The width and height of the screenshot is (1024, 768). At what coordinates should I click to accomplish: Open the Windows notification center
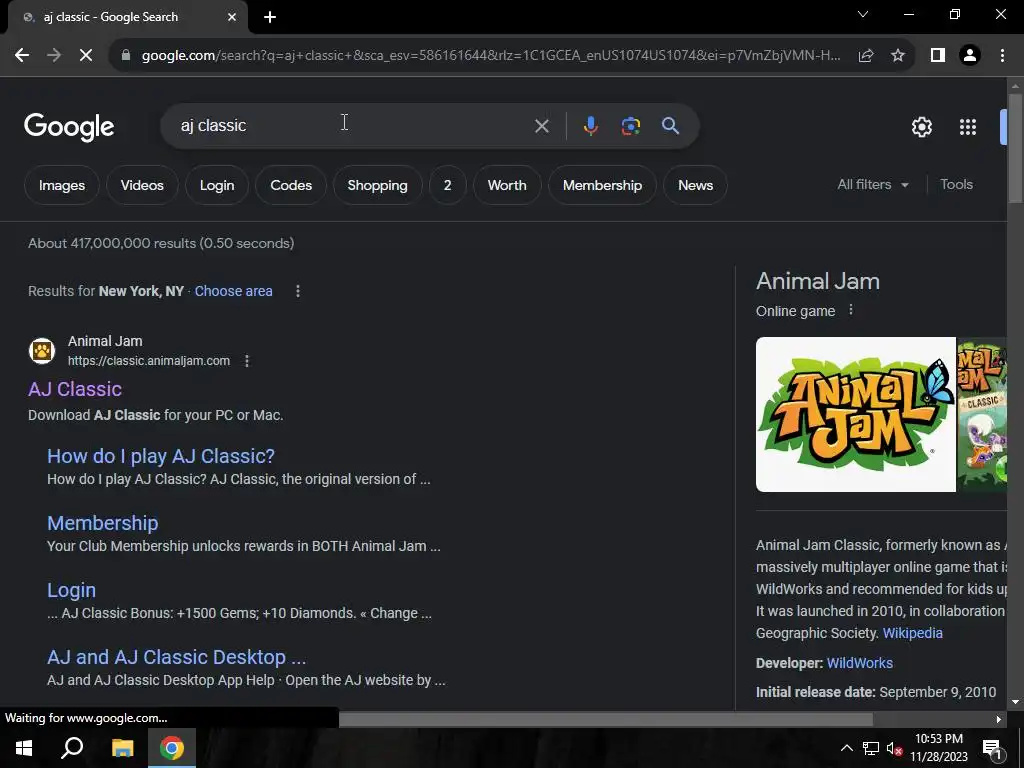(x=992, y=748)
